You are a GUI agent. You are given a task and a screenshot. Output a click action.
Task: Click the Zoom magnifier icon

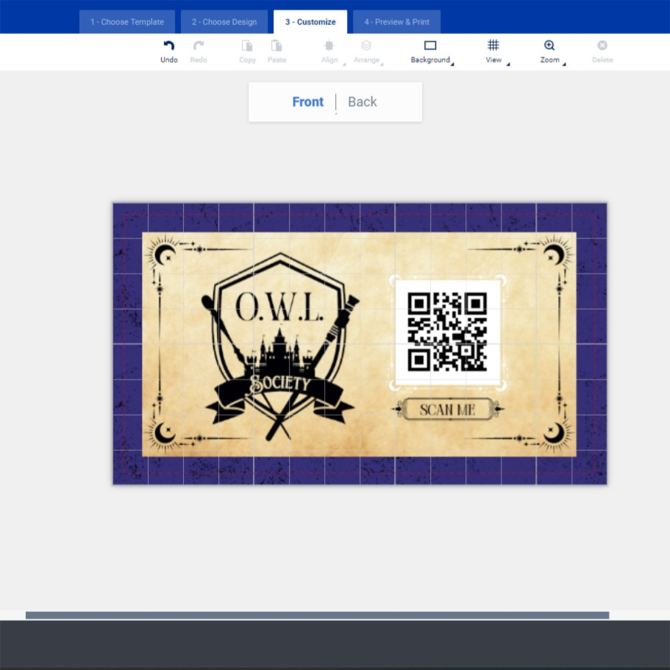click(x=550, y=45)
